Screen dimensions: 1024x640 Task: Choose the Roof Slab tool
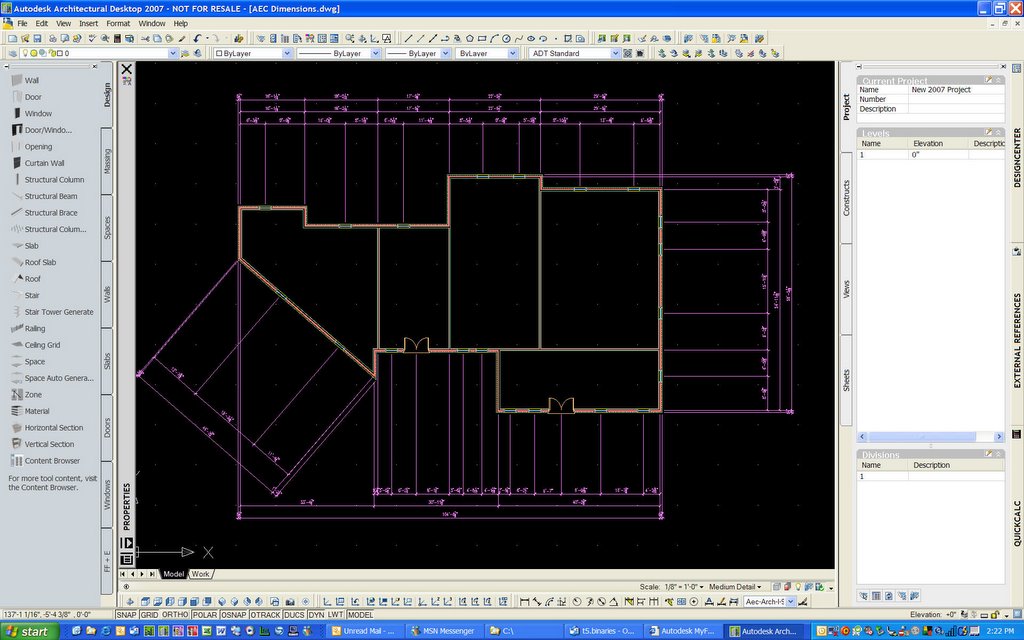coord(40,262)
